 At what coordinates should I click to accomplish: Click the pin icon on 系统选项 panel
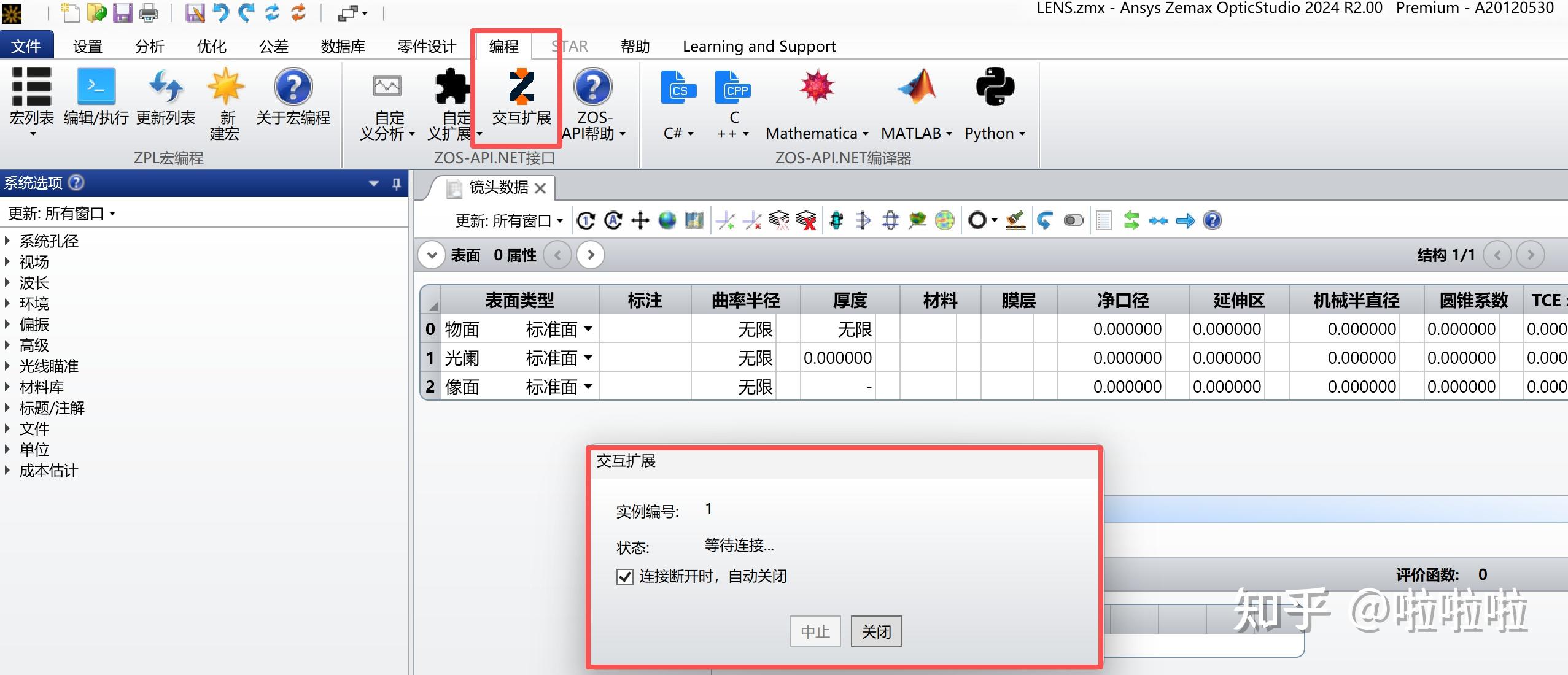(x=398, y=183)
